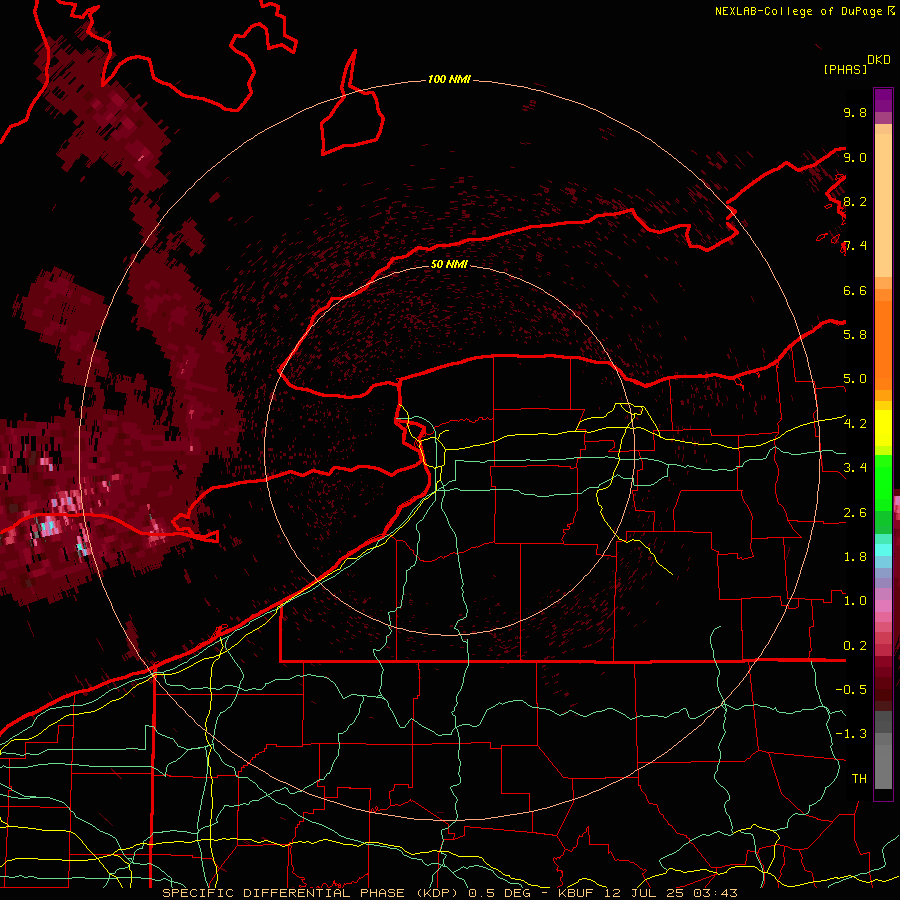Click the light peach segment of the color bar
The height and width of the screenshot is (900, 900).
coord(883,207)
